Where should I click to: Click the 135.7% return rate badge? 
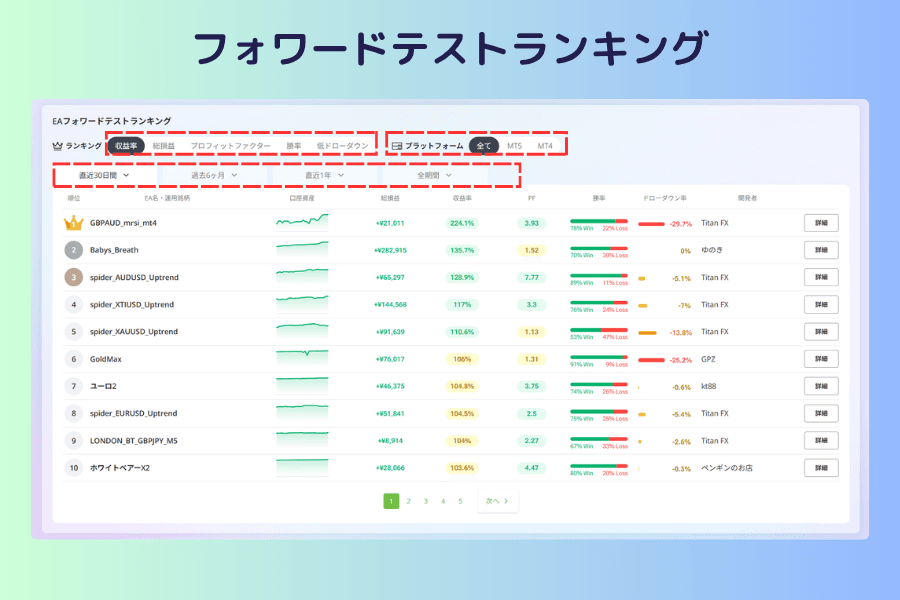pyautogui.click(x=462, y=250)
